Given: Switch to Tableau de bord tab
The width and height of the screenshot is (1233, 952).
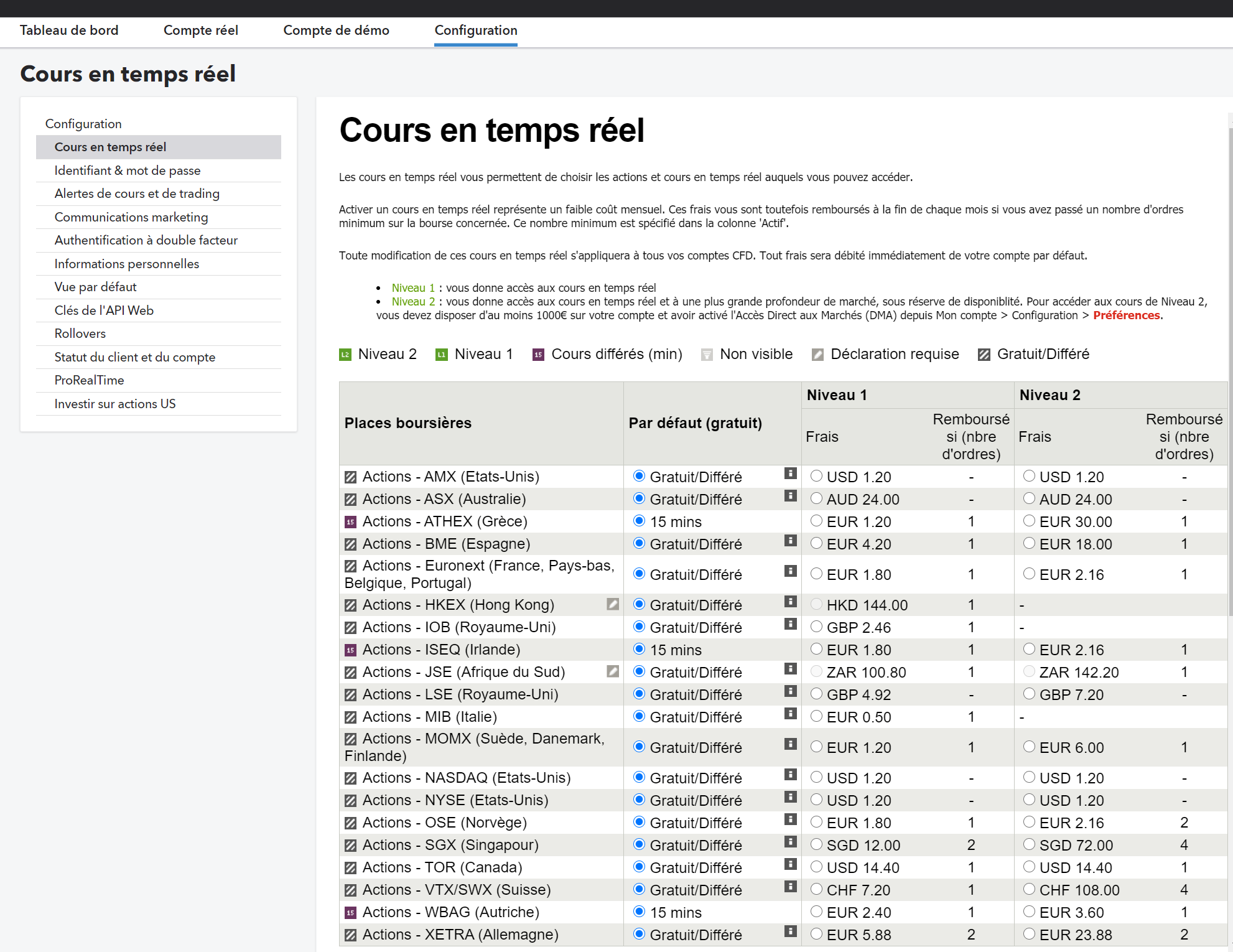Looking at the screenshot, I should point(69,30).
